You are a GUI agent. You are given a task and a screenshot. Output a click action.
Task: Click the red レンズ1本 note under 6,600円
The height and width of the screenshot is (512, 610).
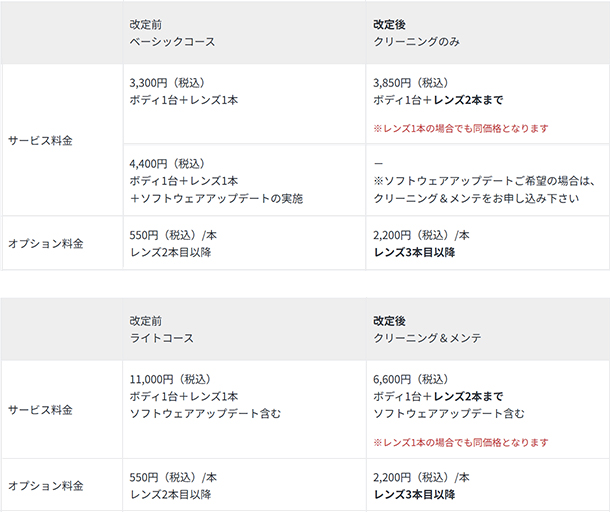point(460,442)
